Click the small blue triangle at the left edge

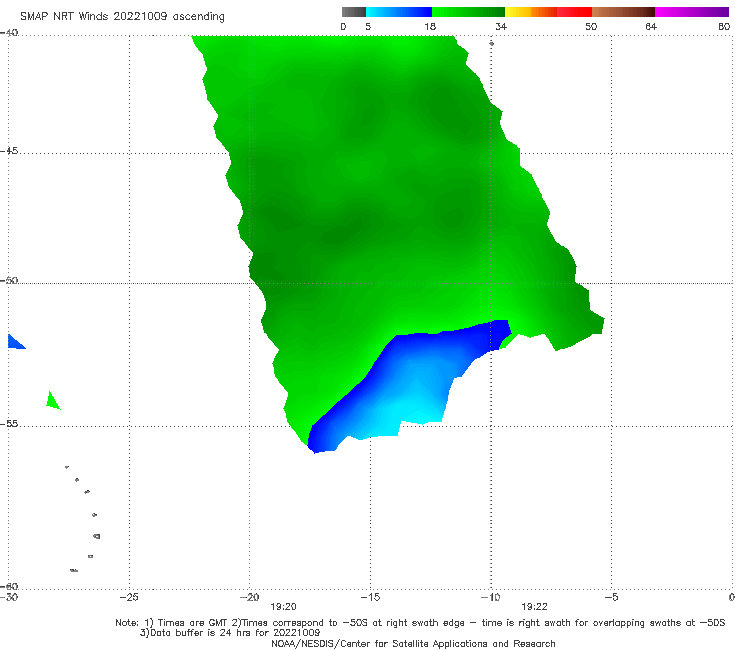(x=16, y=341)
